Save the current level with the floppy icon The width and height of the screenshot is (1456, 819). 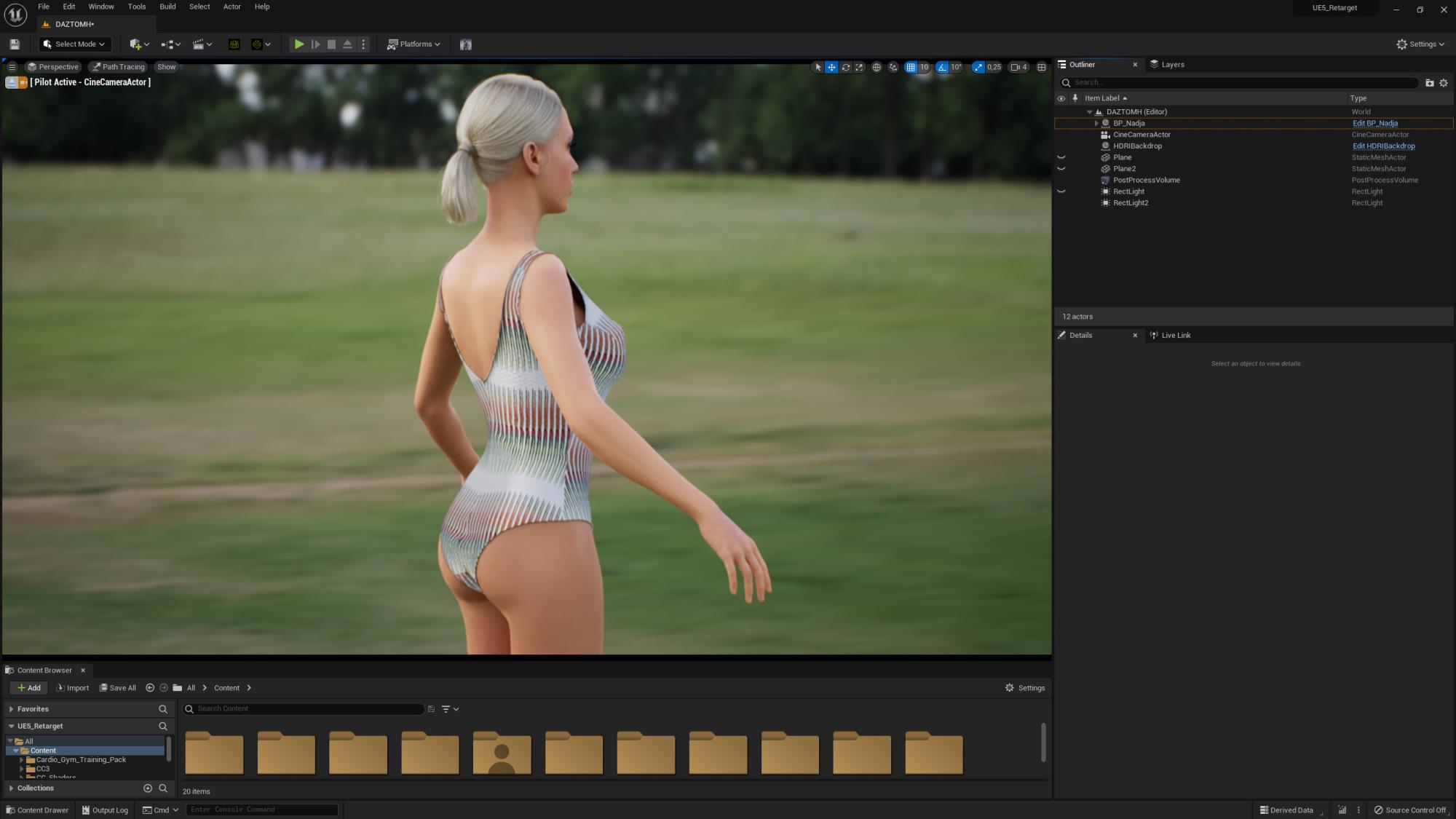pos(15,44)
